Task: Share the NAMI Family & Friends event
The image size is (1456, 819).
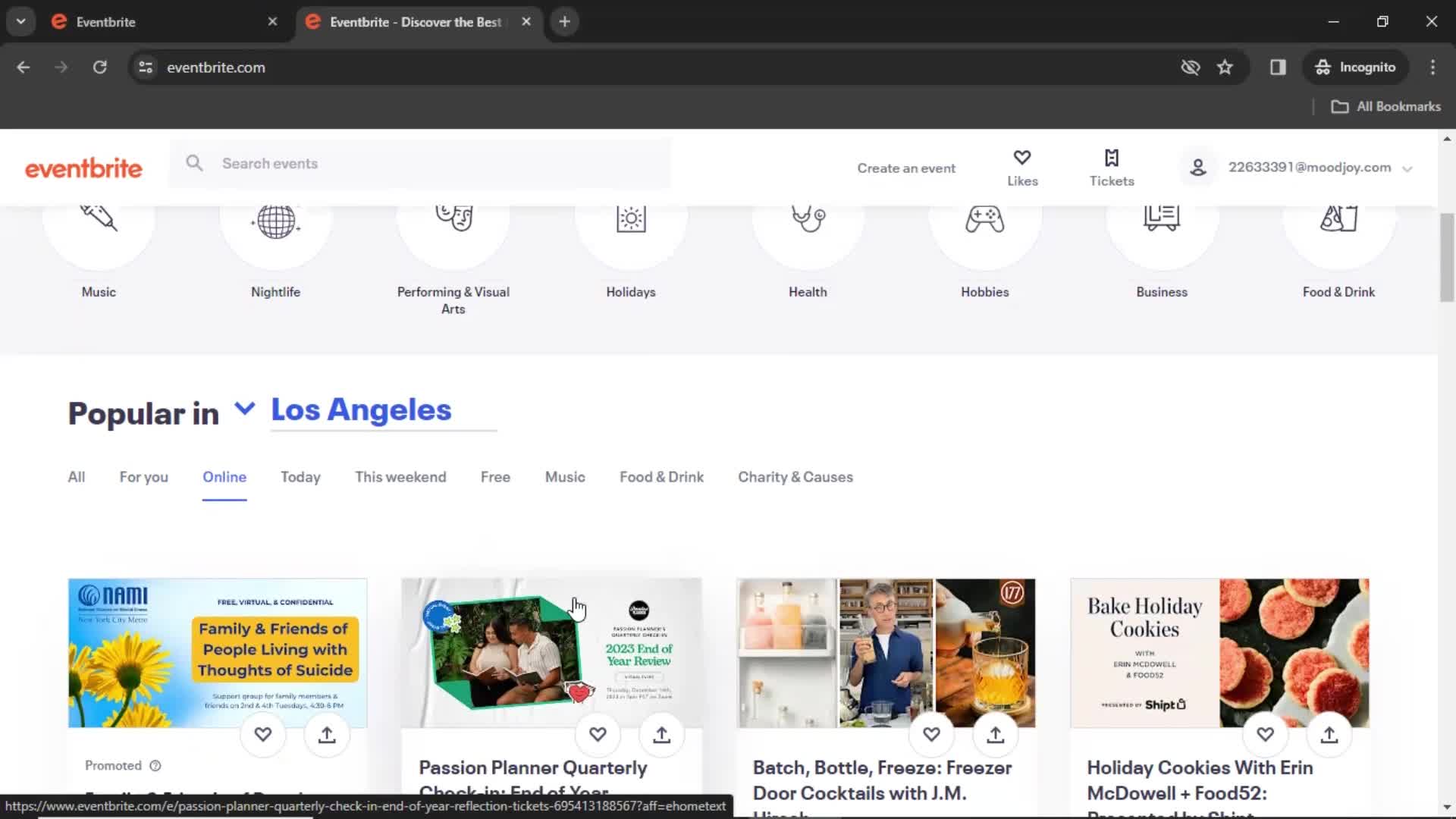Action: [327, 734]
